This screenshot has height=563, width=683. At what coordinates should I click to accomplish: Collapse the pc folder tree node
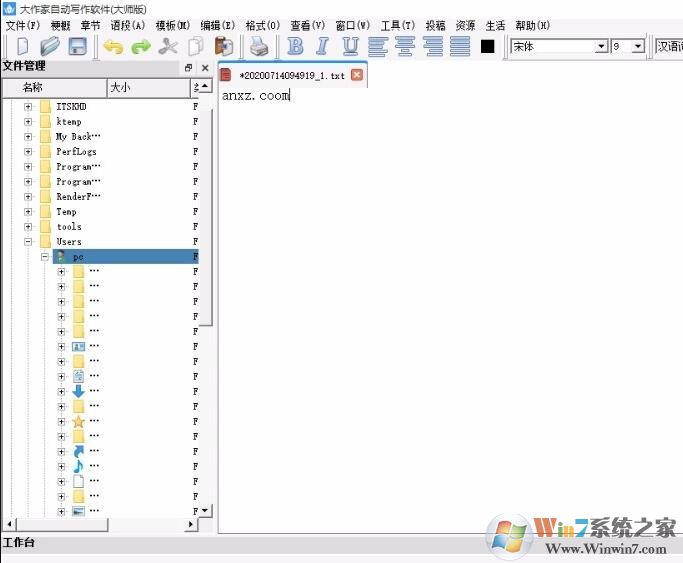(x=45, y=257)
